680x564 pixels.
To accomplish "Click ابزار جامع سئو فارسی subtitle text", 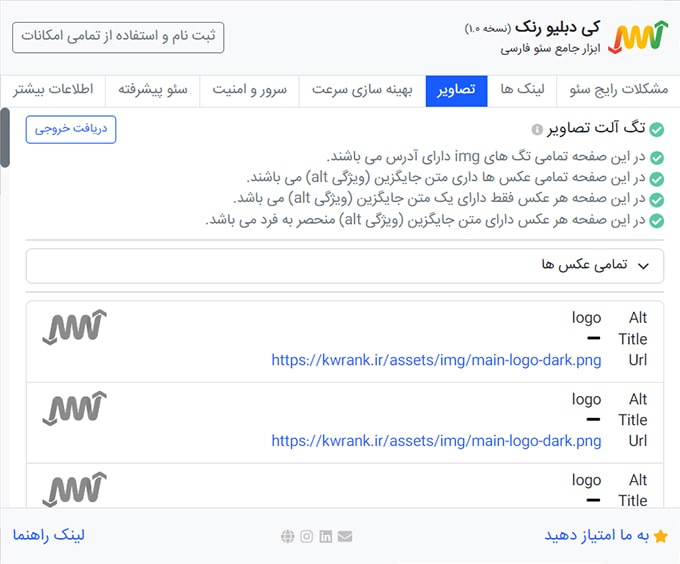I will point(550,49).
